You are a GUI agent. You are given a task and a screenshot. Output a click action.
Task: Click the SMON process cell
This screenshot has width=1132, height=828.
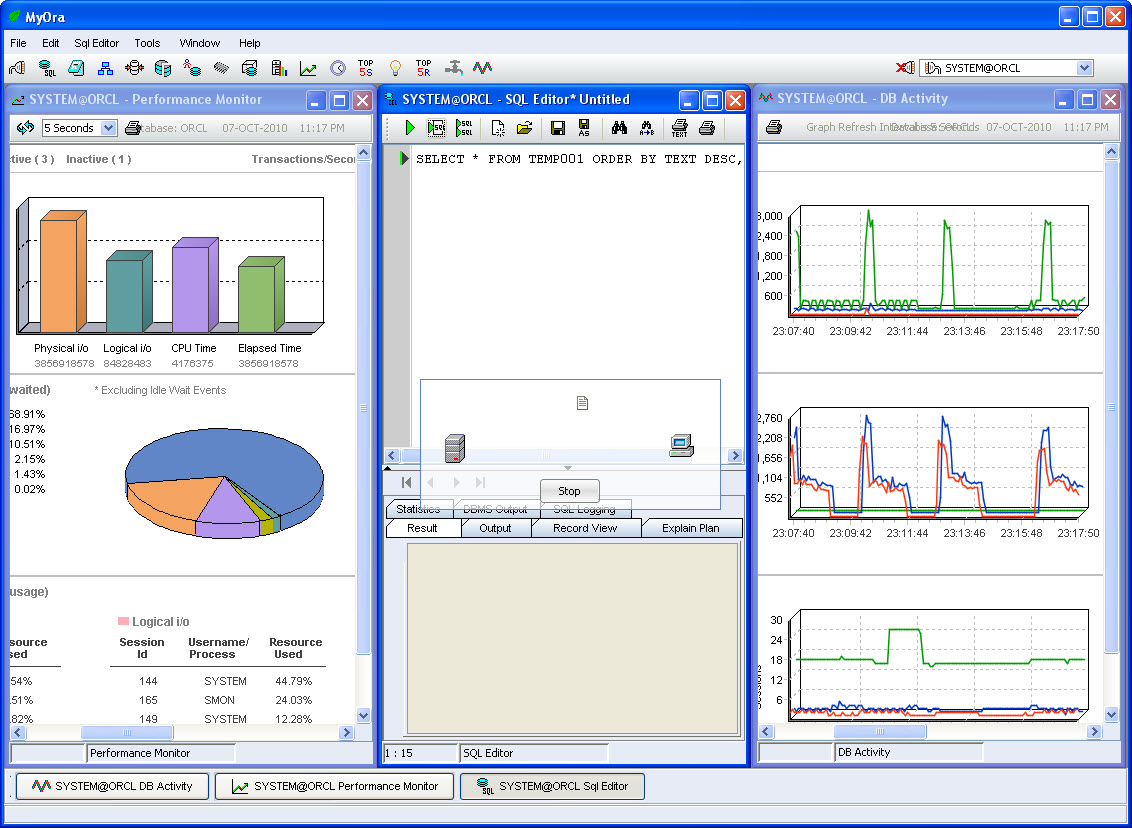coord(219,700)
